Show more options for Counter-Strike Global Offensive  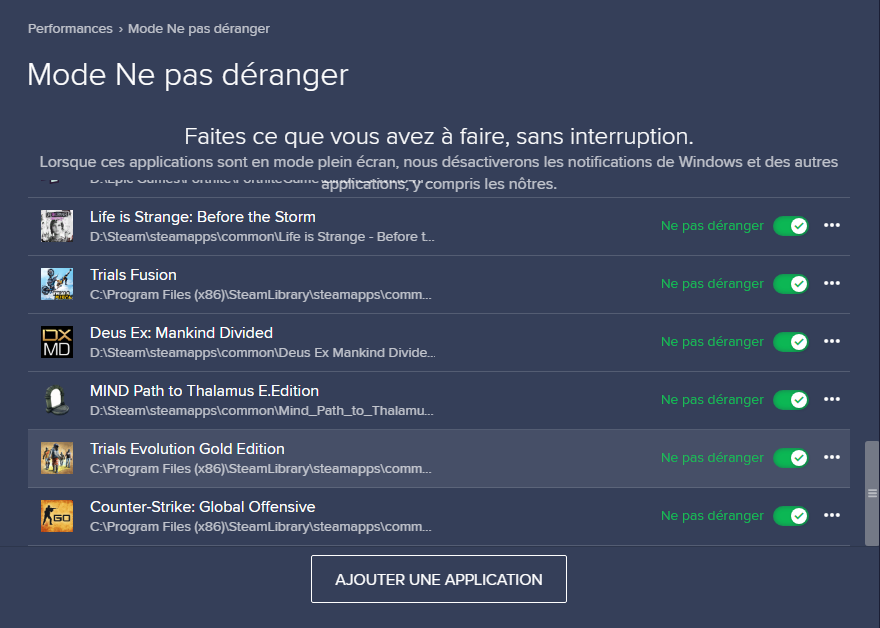(x=831, y=516)
